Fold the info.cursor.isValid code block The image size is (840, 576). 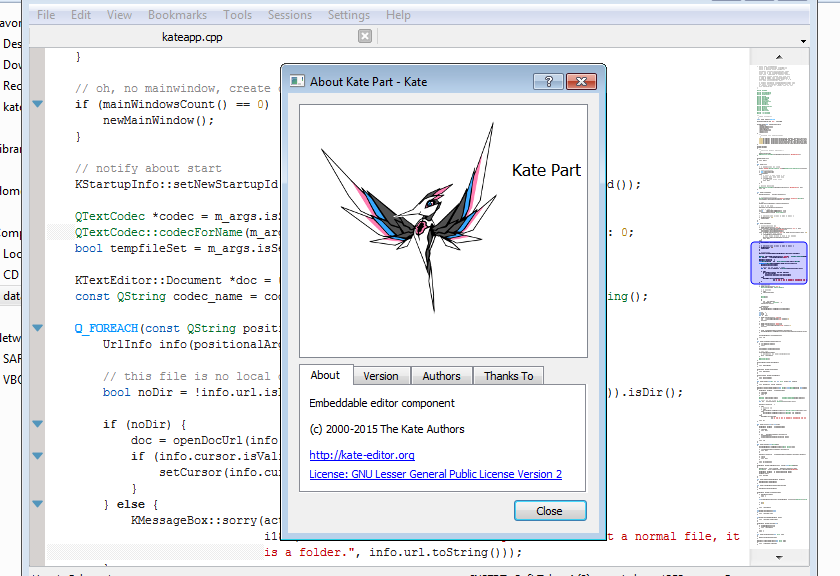click(38, 456)
